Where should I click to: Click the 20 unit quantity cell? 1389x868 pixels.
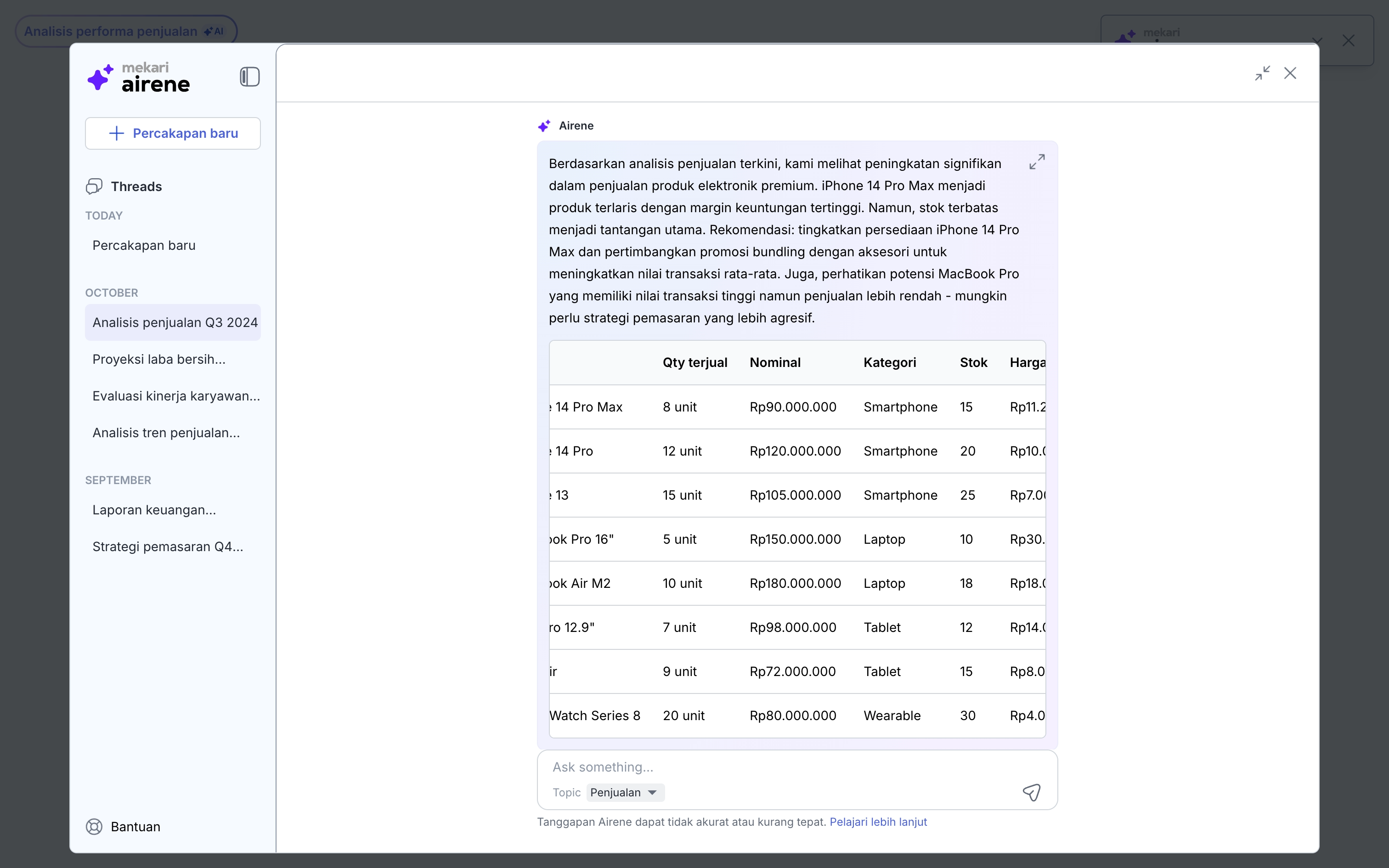(x=683, y=716)
